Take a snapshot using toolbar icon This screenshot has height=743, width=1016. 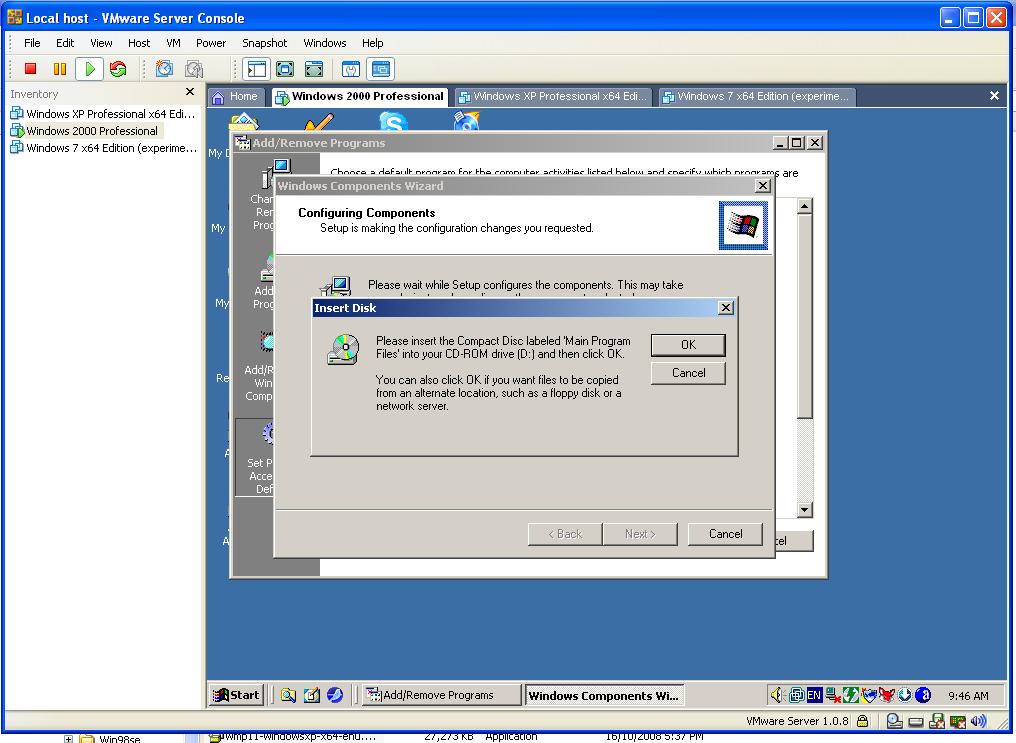click(x=165, y=69)
